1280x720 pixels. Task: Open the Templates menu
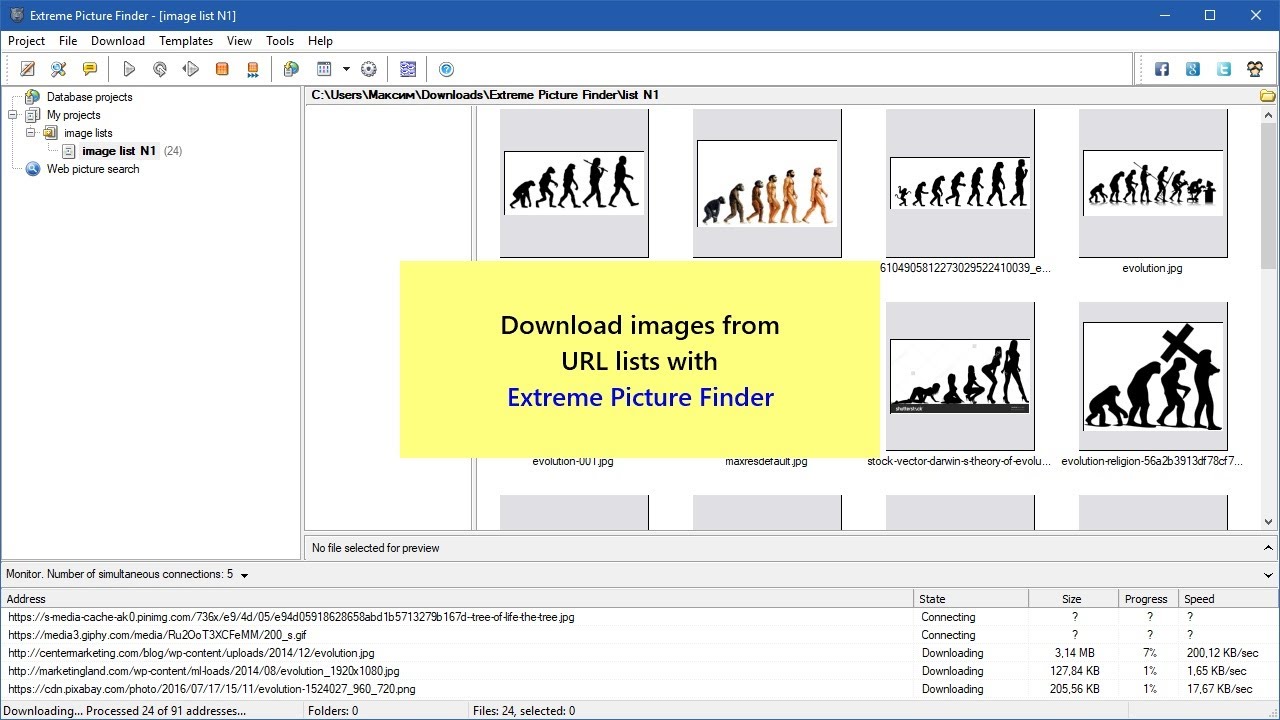[186, 41]
